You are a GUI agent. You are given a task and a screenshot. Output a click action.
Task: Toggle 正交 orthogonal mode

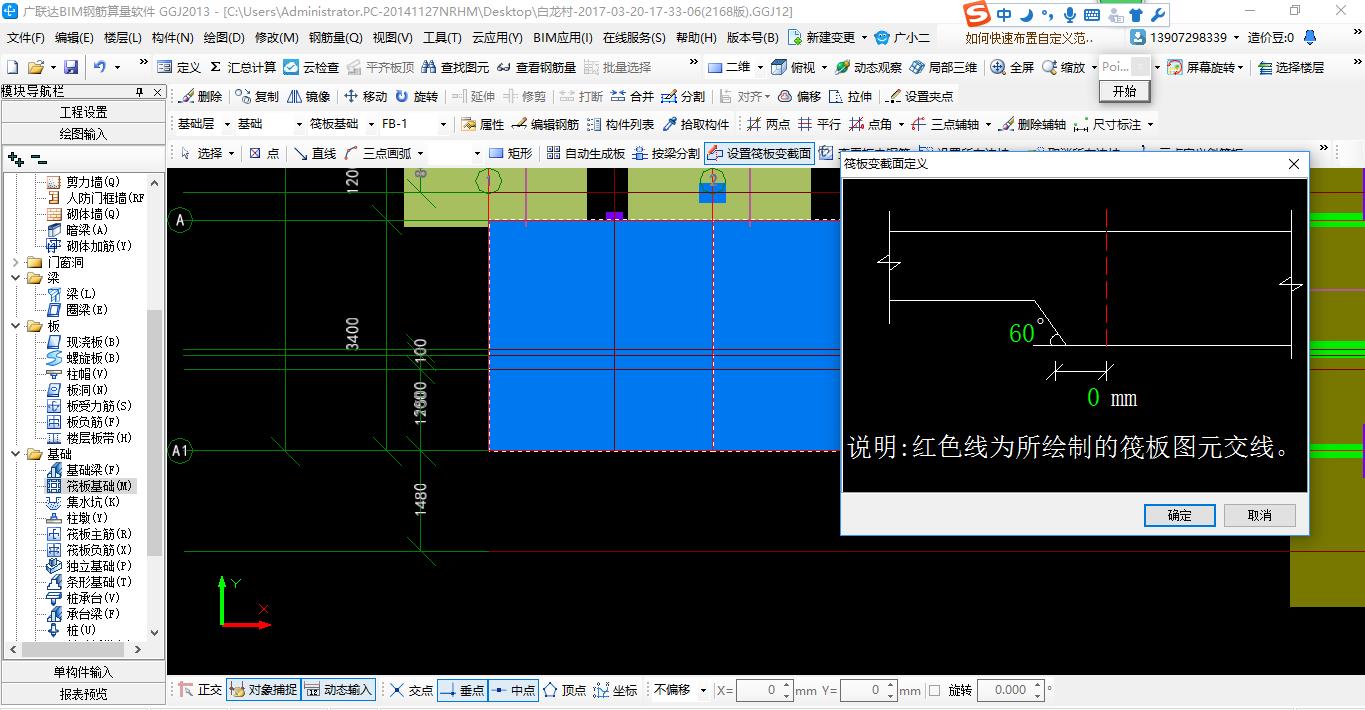click(201, 690)
